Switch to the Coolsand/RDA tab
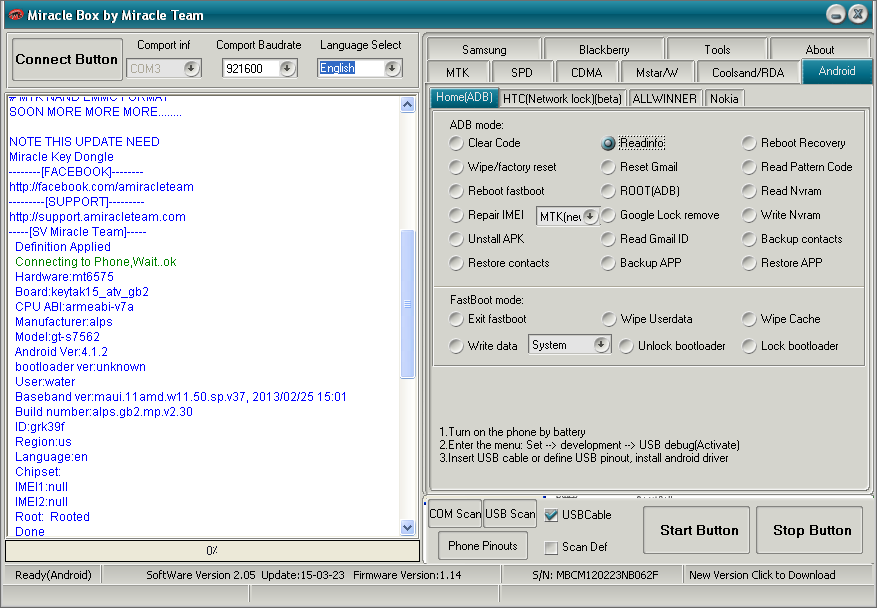 point(748,73)
